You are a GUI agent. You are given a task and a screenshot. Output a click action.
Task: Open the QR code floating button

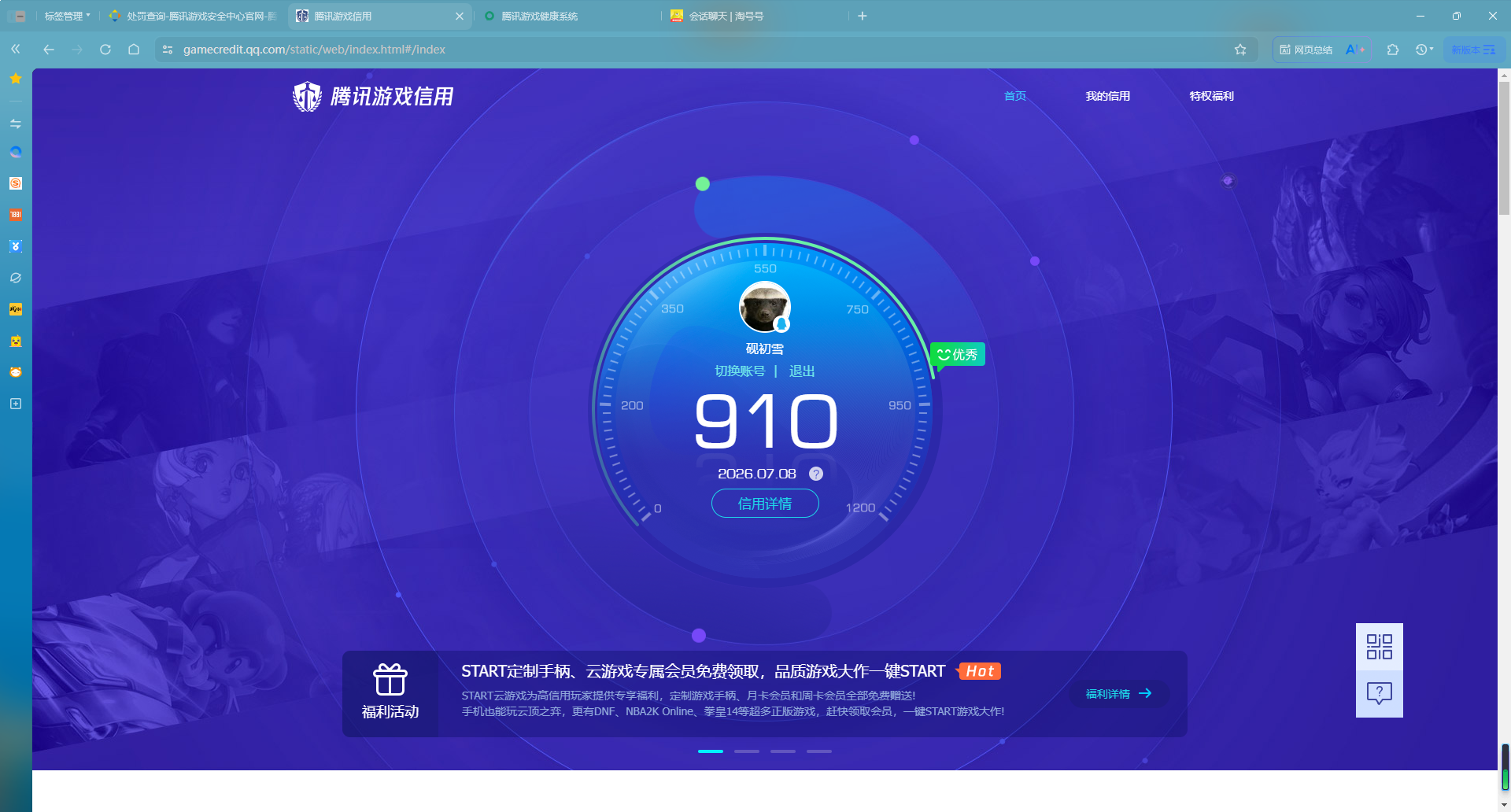pos(1380,647)
